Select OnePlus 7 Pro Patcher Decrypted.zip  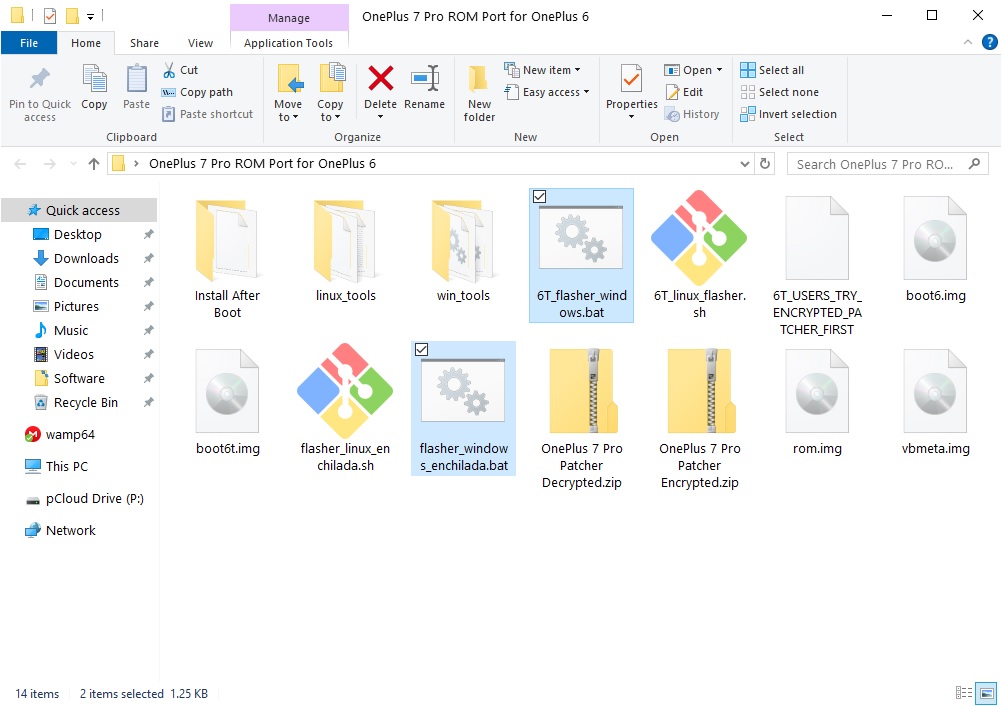pyautogui.click(x=582, y=418)
